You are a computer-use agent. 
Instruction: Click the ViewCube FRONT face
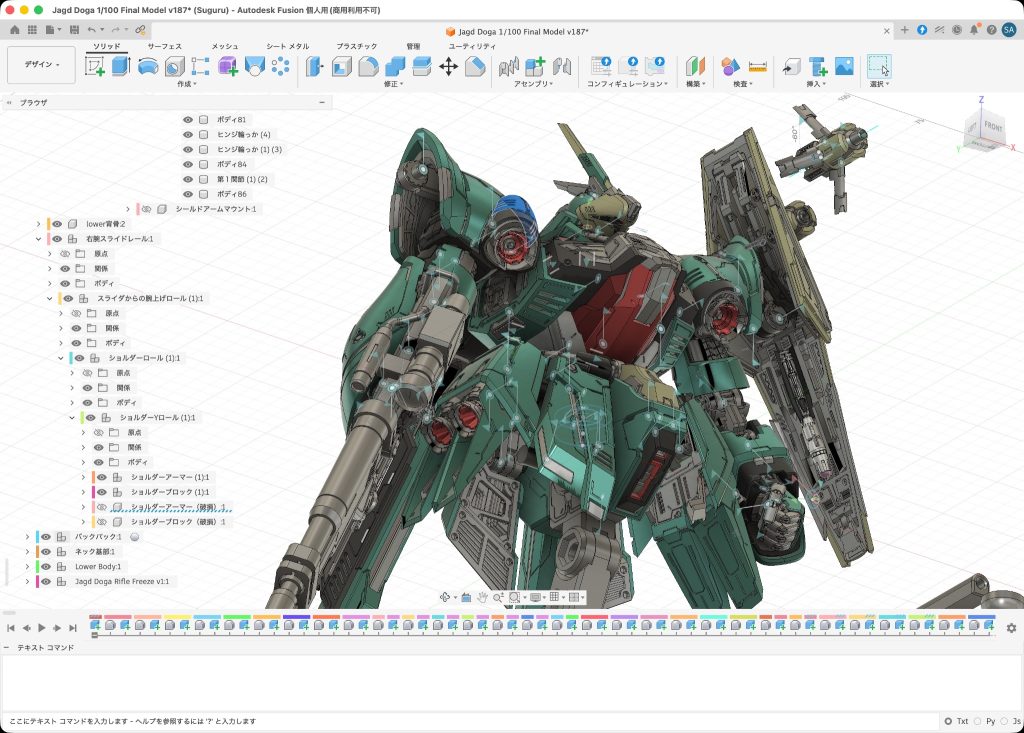(x=993, y=127)
